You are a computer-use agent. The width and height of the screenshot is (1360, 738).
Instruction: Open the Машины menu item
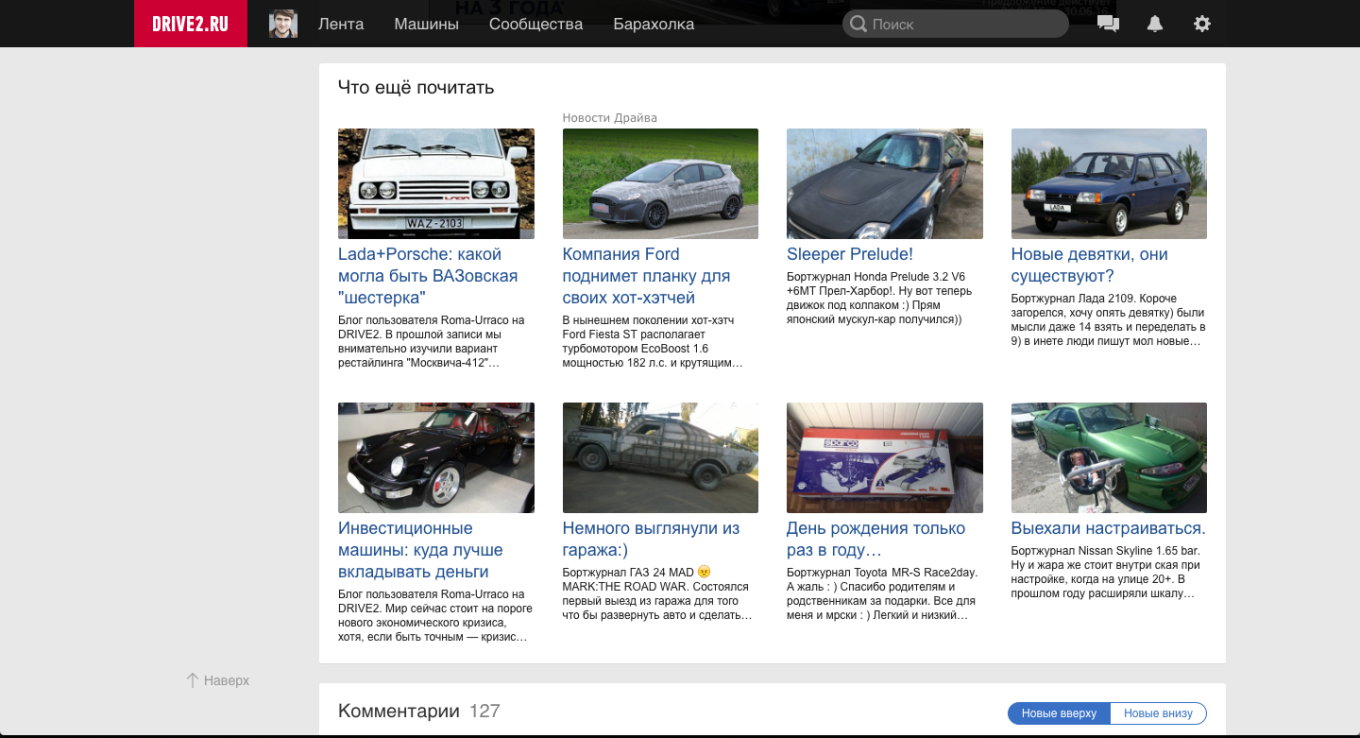[426, 24]
